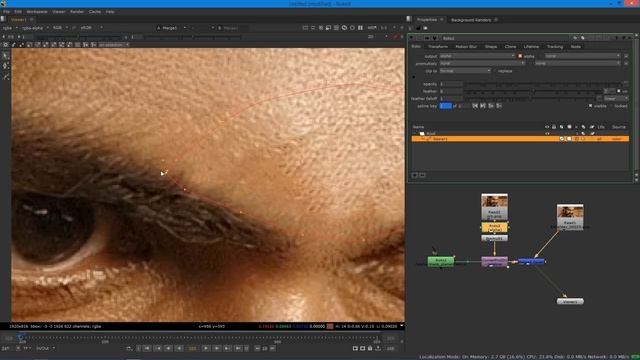This screenshot has height=360, width=640.
Task: Switch to the Background Renders tab
Action: (471, 20)
